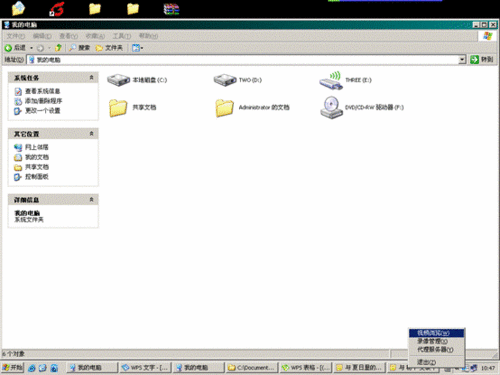Open the Administrator documents folder icon
500x375 pixels.
click(x=224, y=108)
